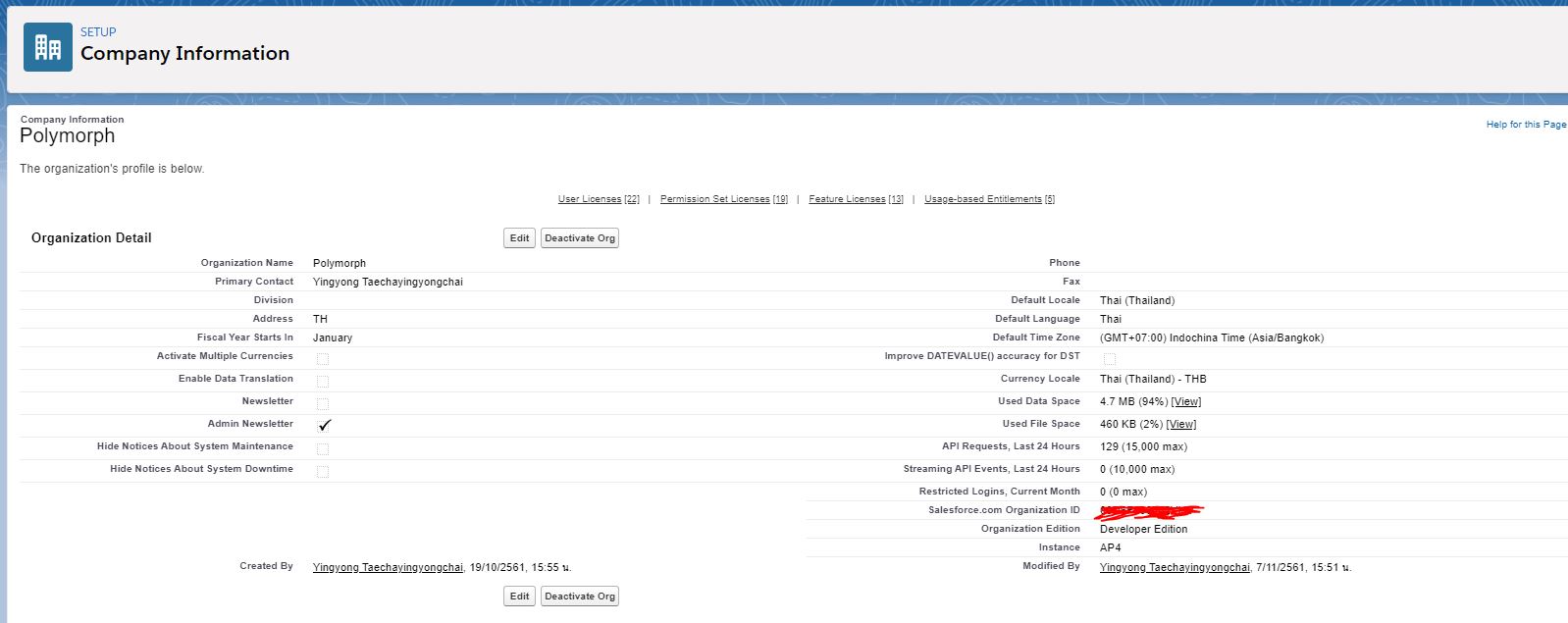
Task: Click the top Deactivate Org button
Action: (580, 238)
